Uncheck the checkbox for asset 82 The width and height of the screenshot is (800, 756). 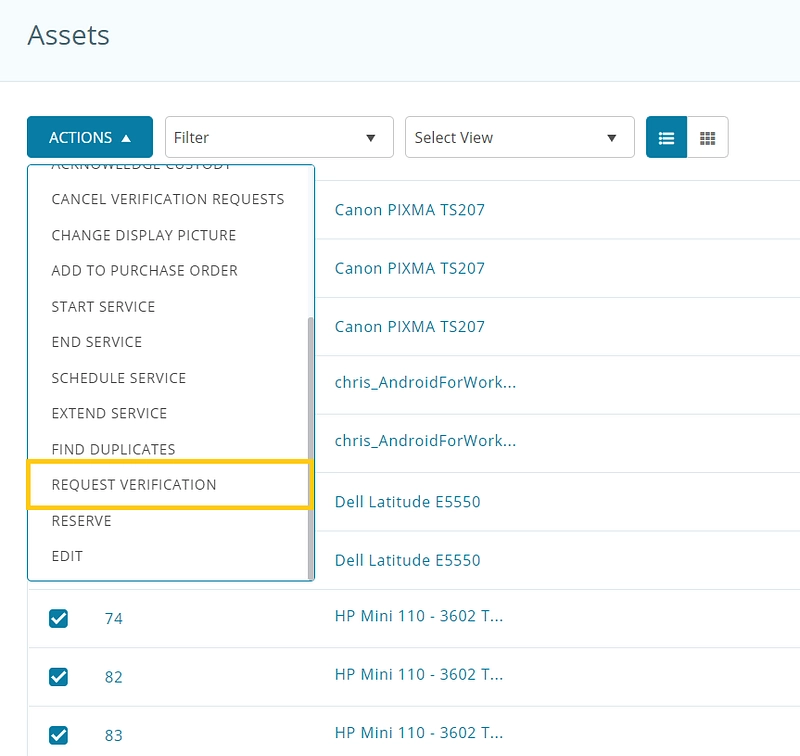59,677
